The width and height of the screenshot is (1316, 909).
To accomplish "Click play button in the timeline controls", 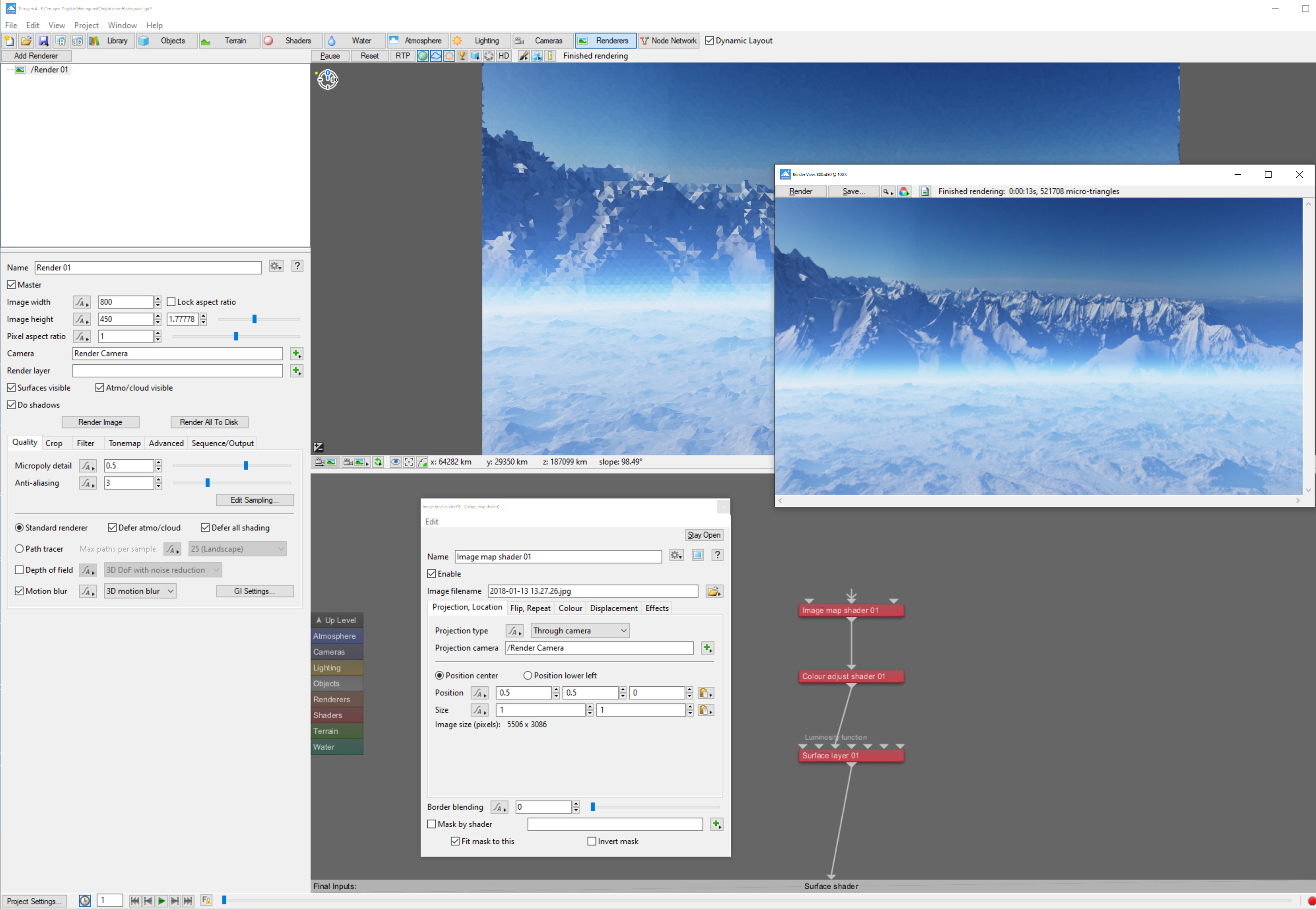I will (x=161, y=901).
